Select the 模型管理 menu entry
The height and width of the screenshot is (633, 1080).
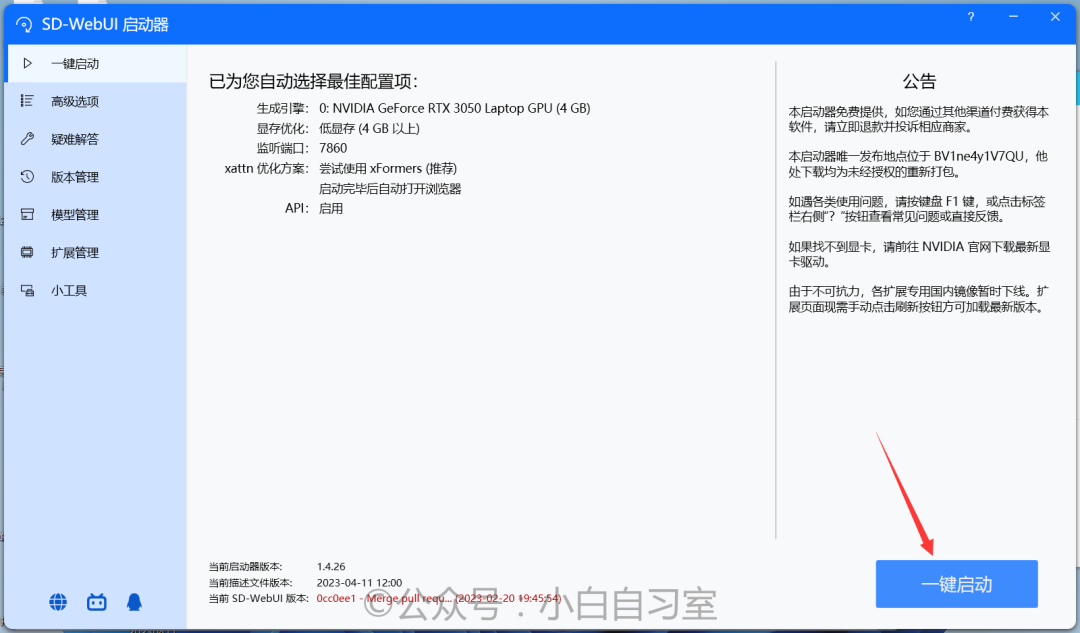[95, 215]
